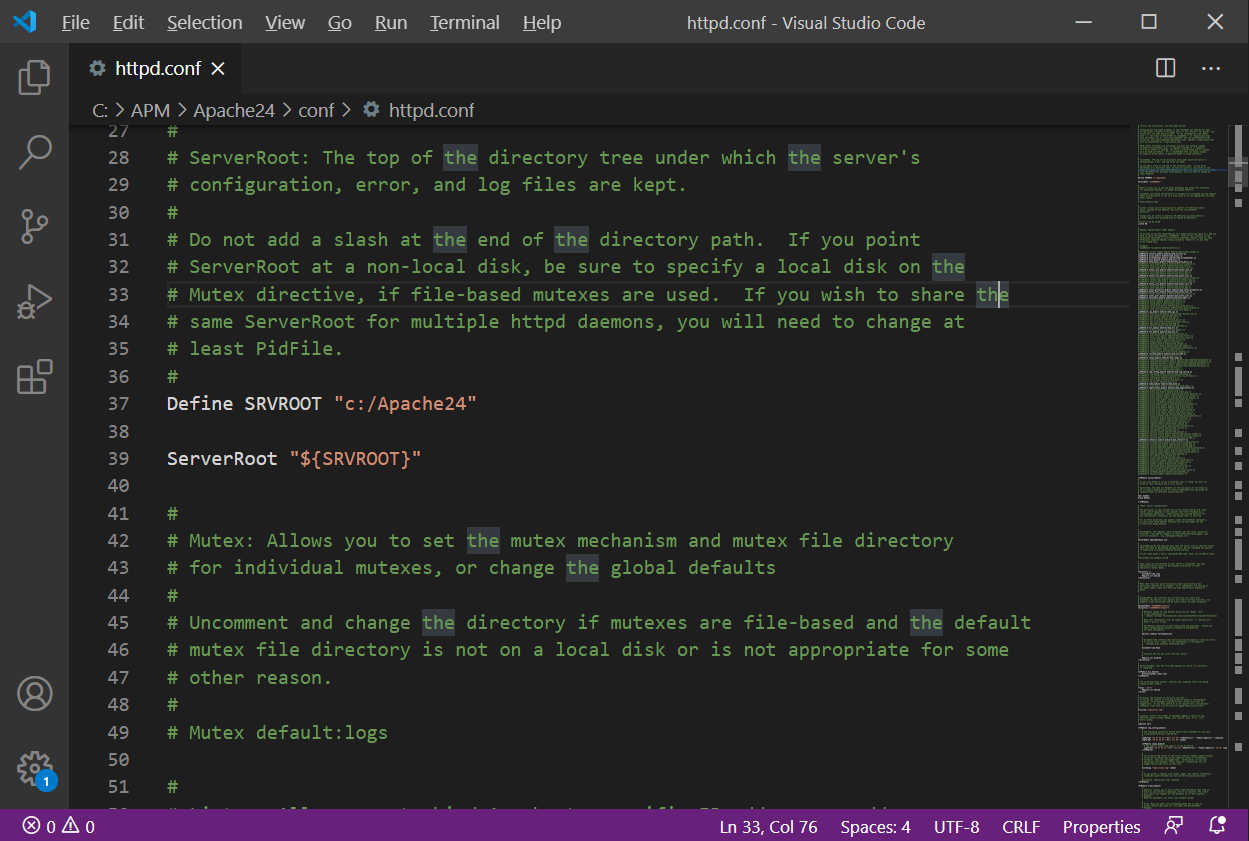
Task: Open the Search view
Action: coord(34,152)
